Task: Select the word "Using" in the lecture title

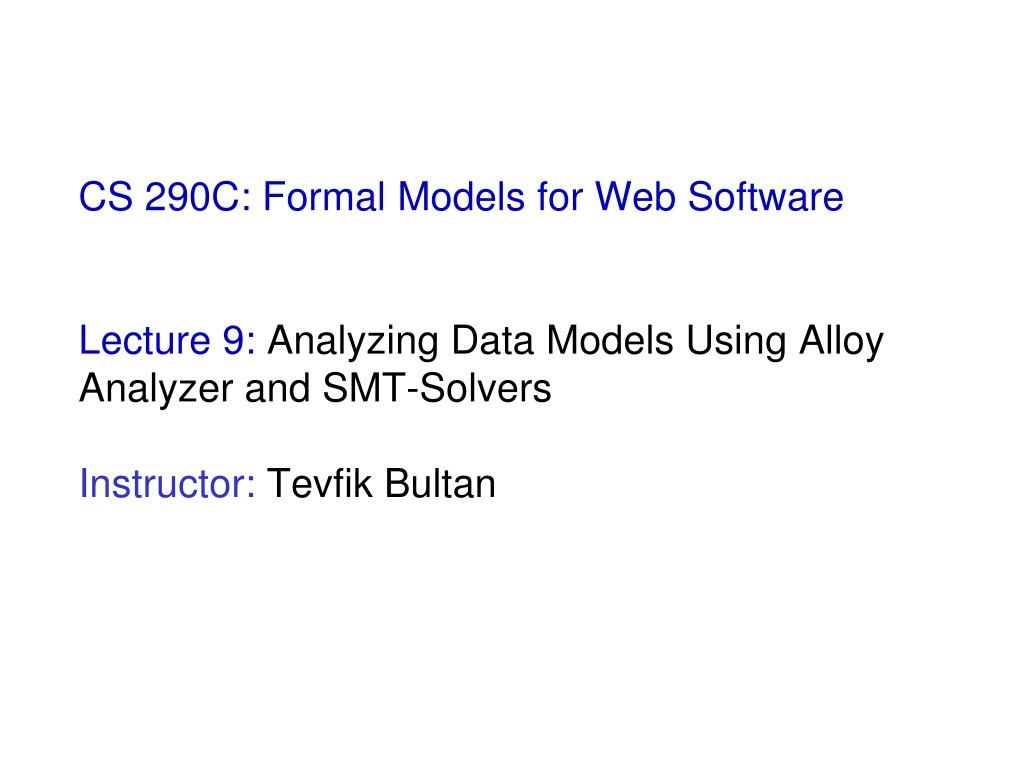Action: coord(736,342)
